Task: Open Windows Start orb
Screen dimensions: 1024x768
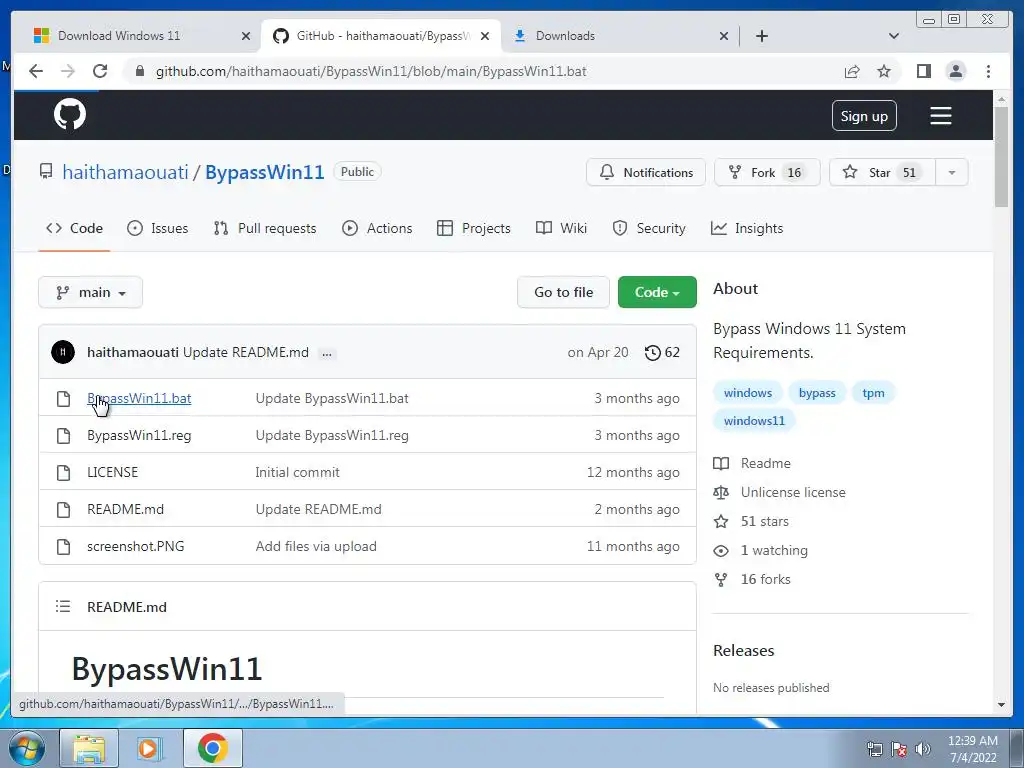Action: point(27,748)
